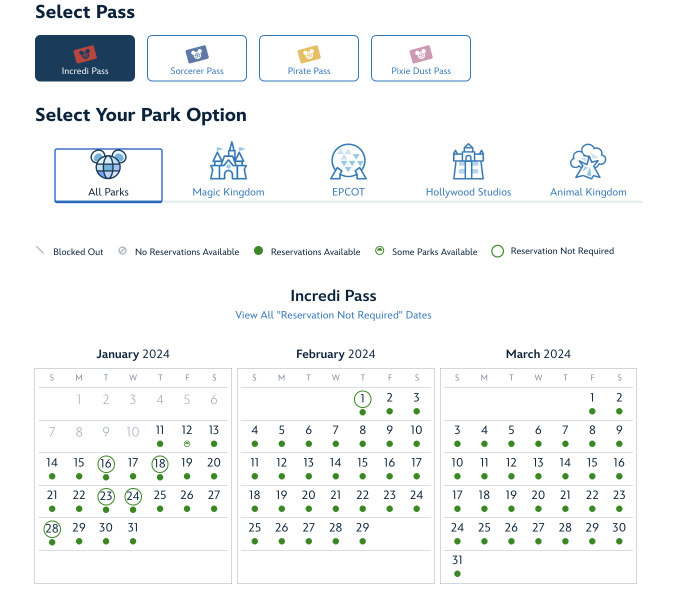The image size is (680, 600).
Task: Click February 1 circled date
Action: pos(362,398)
